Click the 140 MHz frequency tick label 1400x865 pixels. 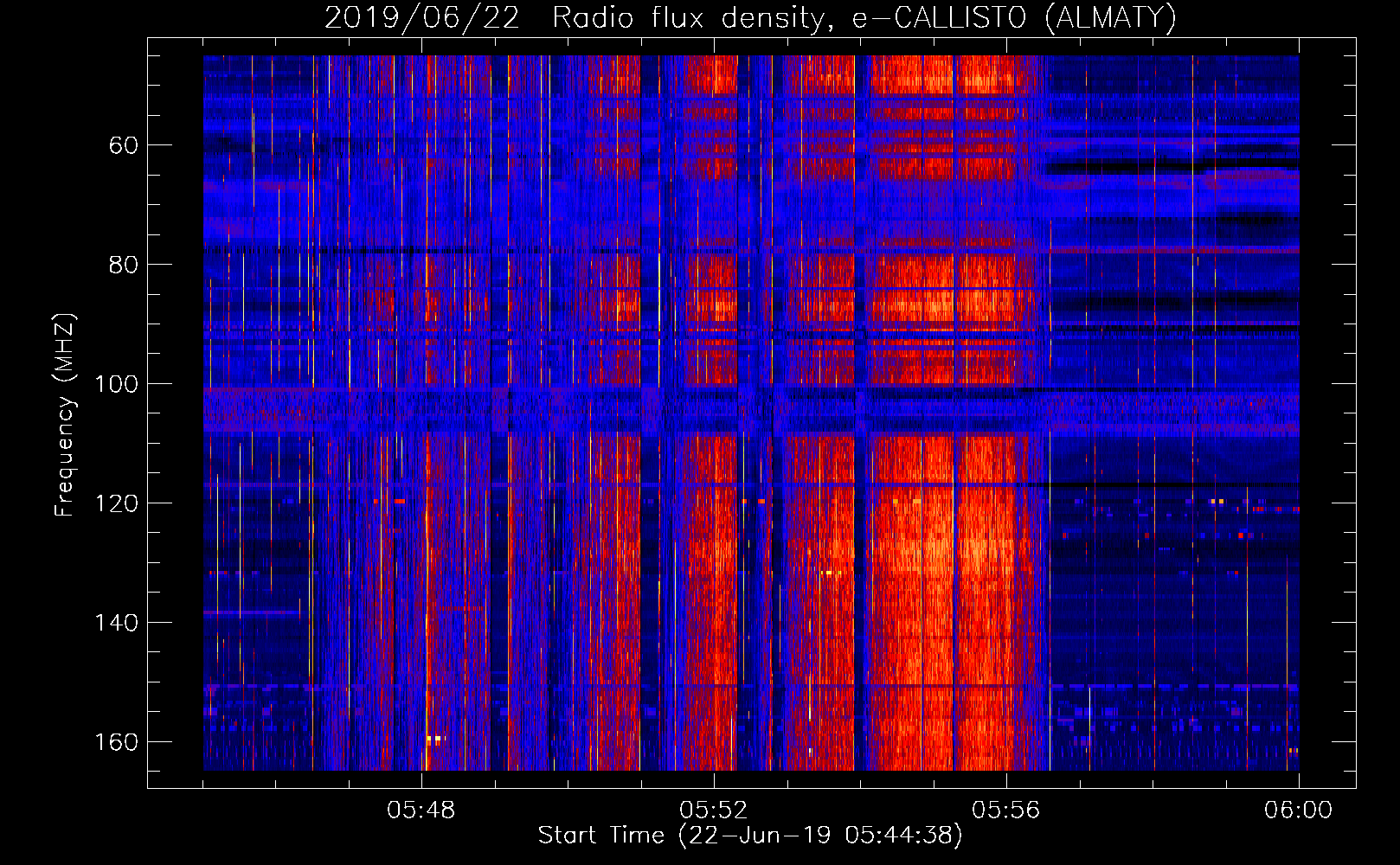click(116, 623)
